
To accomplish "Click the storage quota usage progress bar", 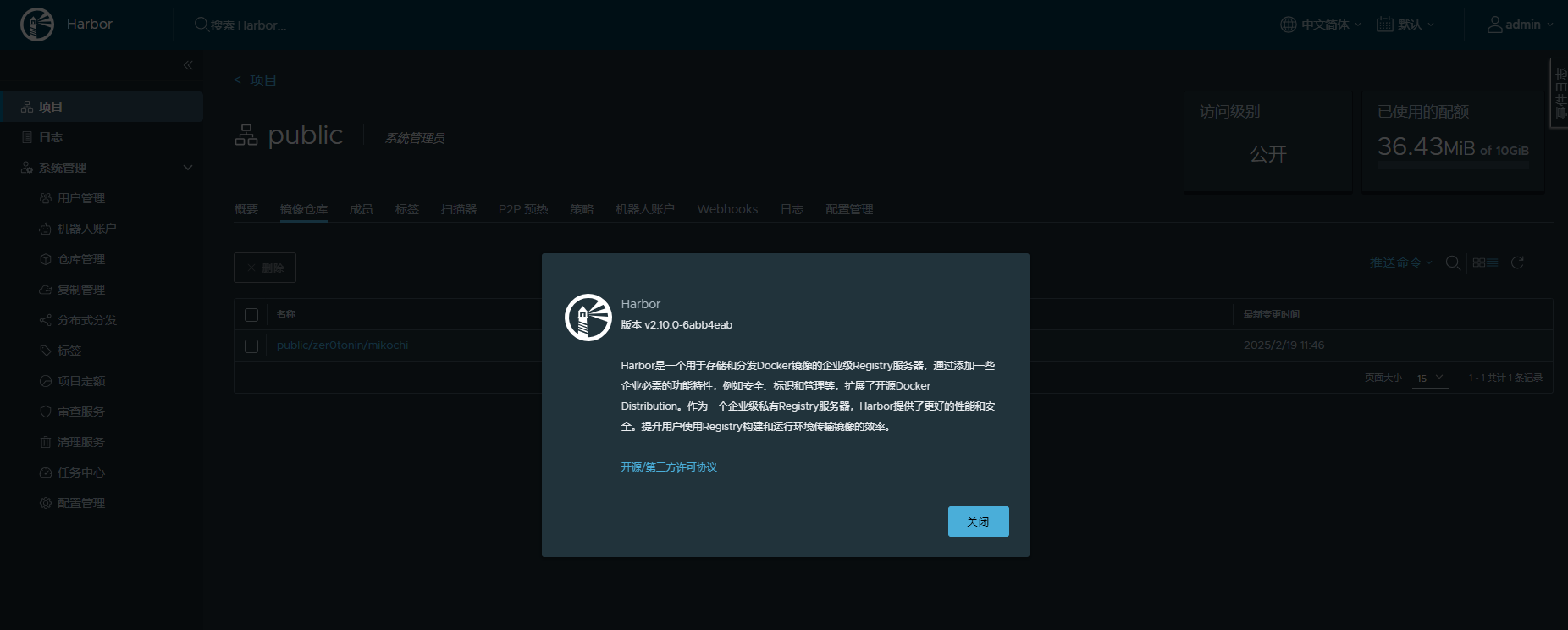I will pyautogui.click(x=1453, y=165).
